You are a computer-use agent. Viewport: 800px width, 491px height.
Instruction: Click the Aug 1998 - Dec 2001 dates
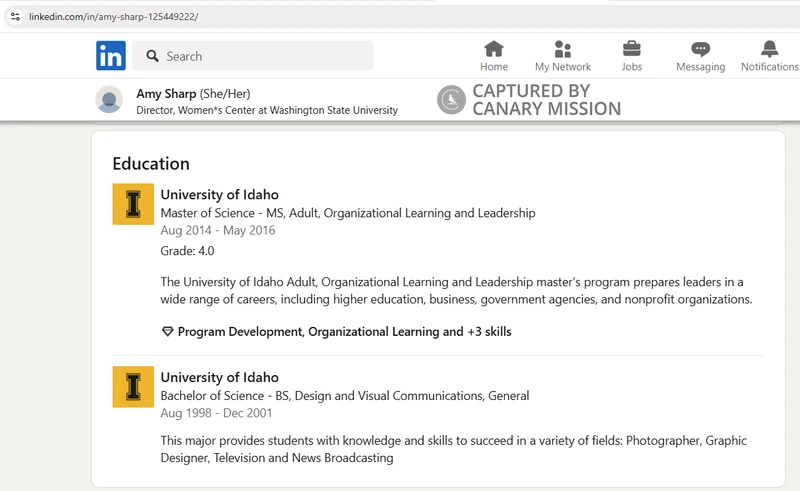(216, 413)
